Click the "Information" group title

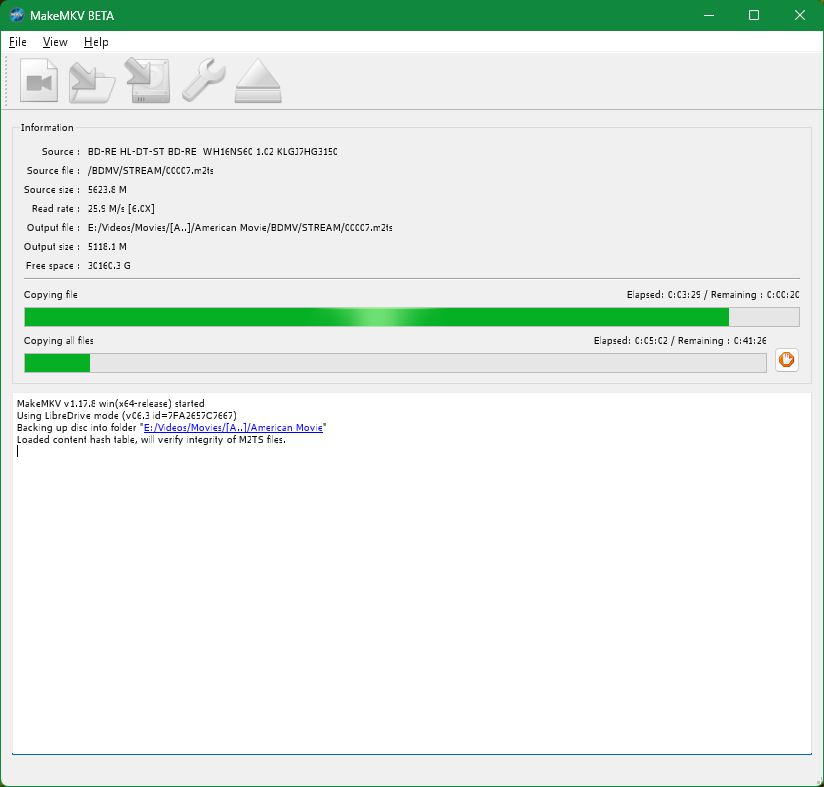pyautogui.click(x=47, y=128)
